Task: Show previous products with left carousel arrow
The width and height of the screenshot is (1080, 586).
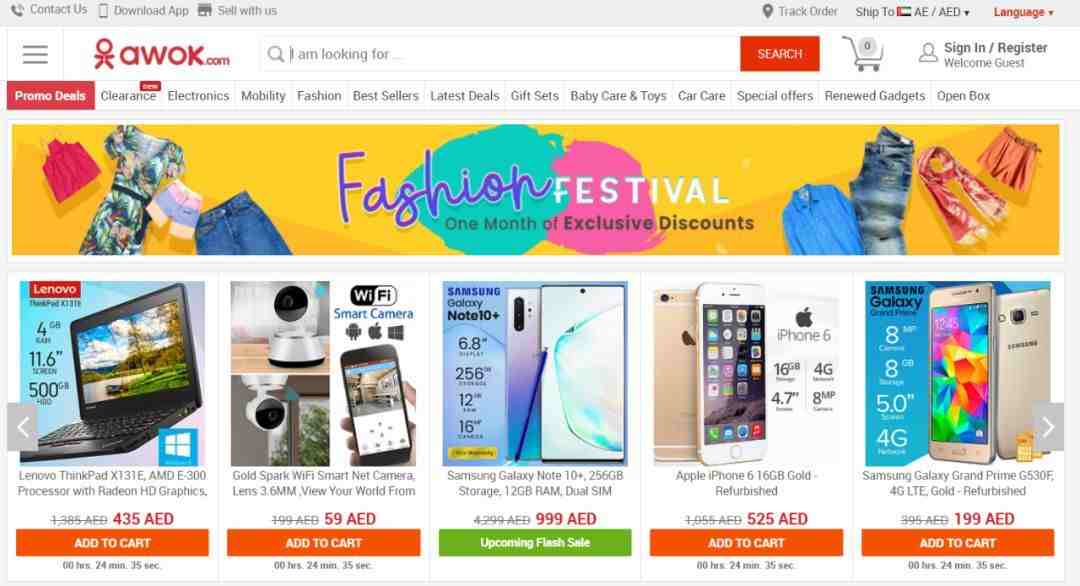Action: [23, 427]
